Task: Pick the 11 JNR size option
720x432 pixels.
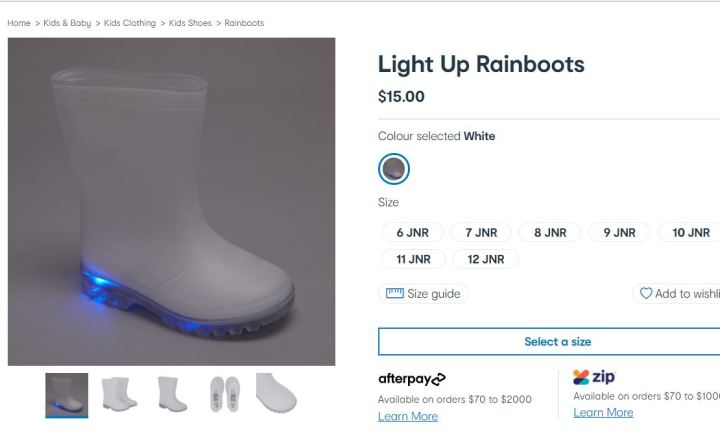Action: pos(413,259)
